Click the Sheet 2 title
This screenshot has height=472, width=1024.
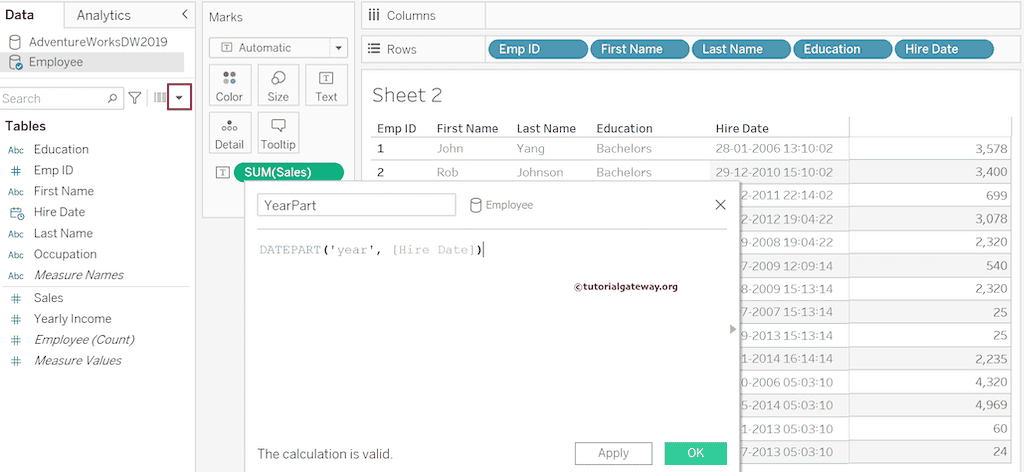(x=407, y=96)
